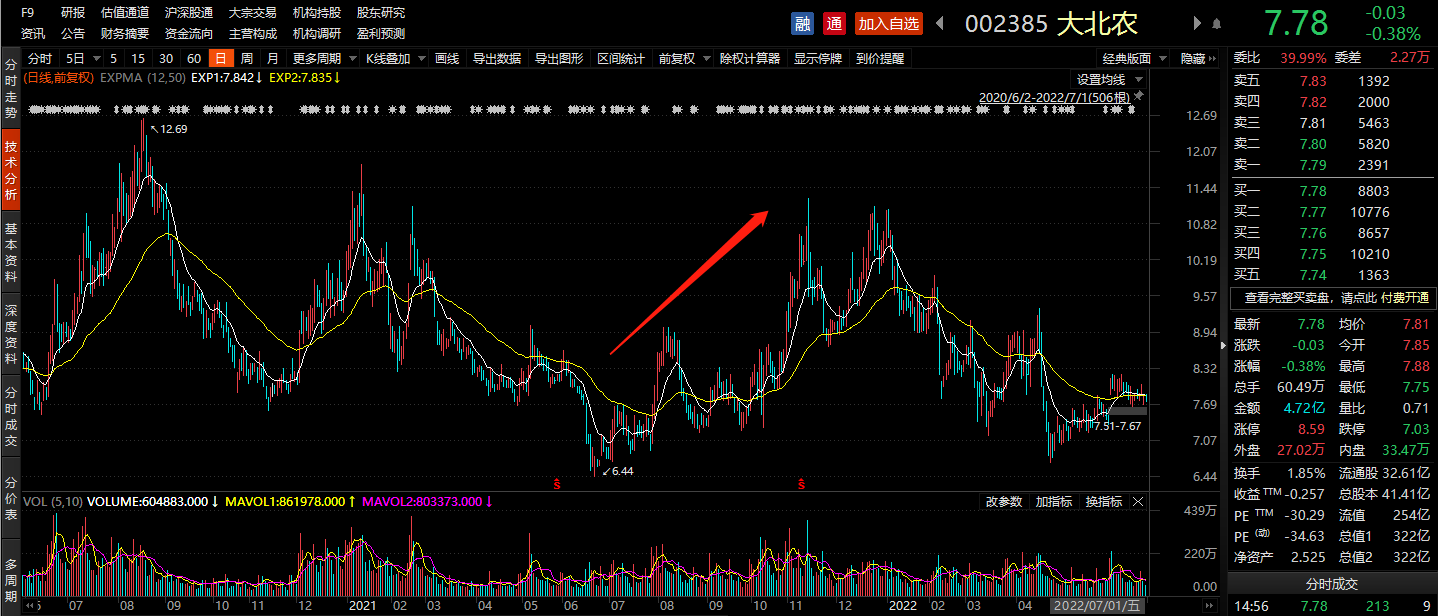Screen dimensions: 1438x616
Task: Select the 30-minute K-line period
Action: [x=166, y=59]
